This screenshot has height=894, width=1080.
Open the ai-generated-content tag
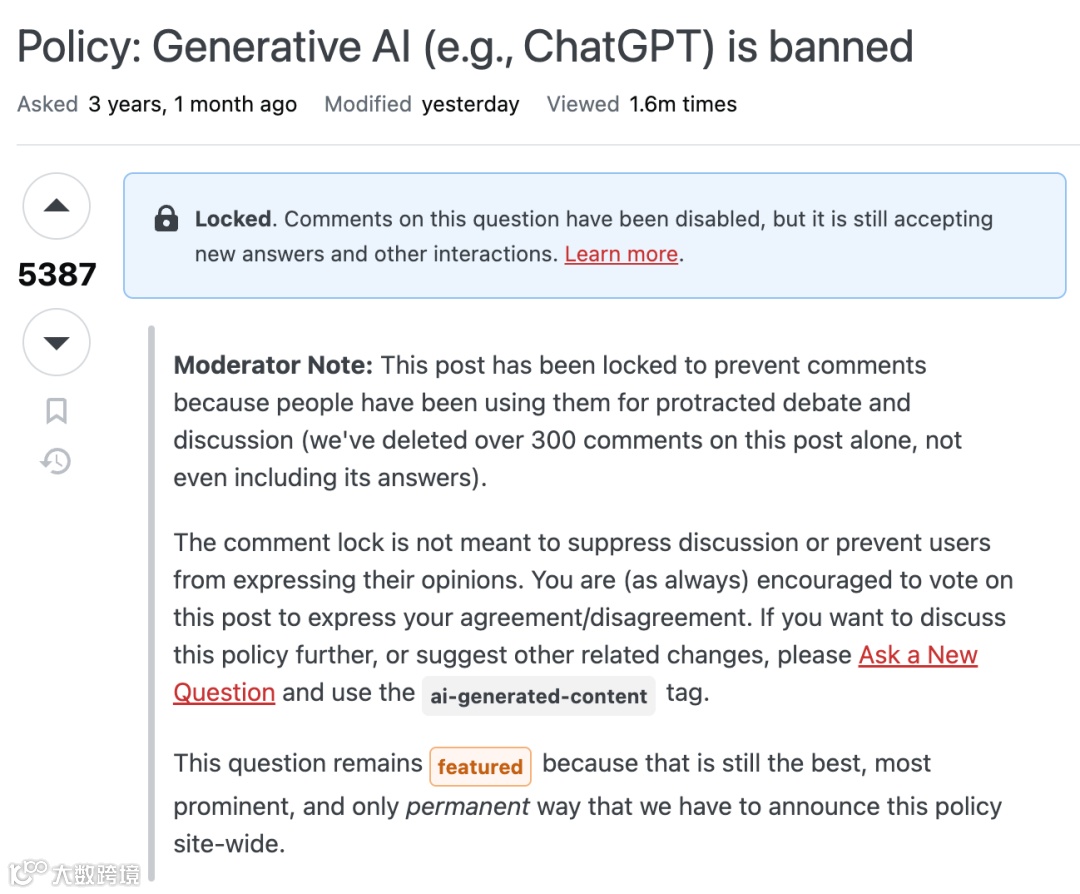(x=539, y=696)
